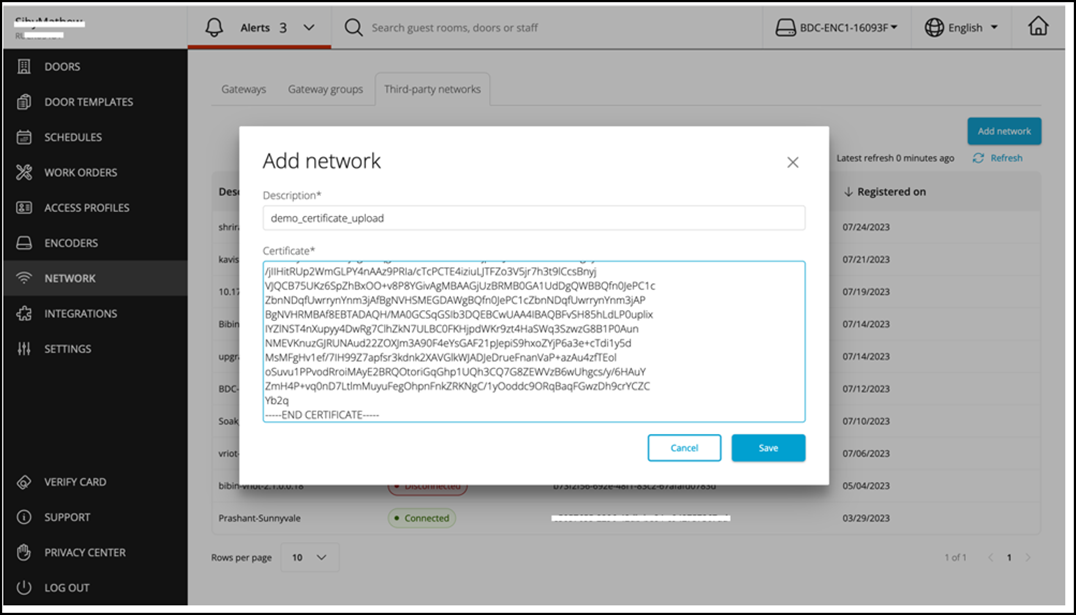
Task: Sort by Registered on arrow
Action: click(848, 192)
